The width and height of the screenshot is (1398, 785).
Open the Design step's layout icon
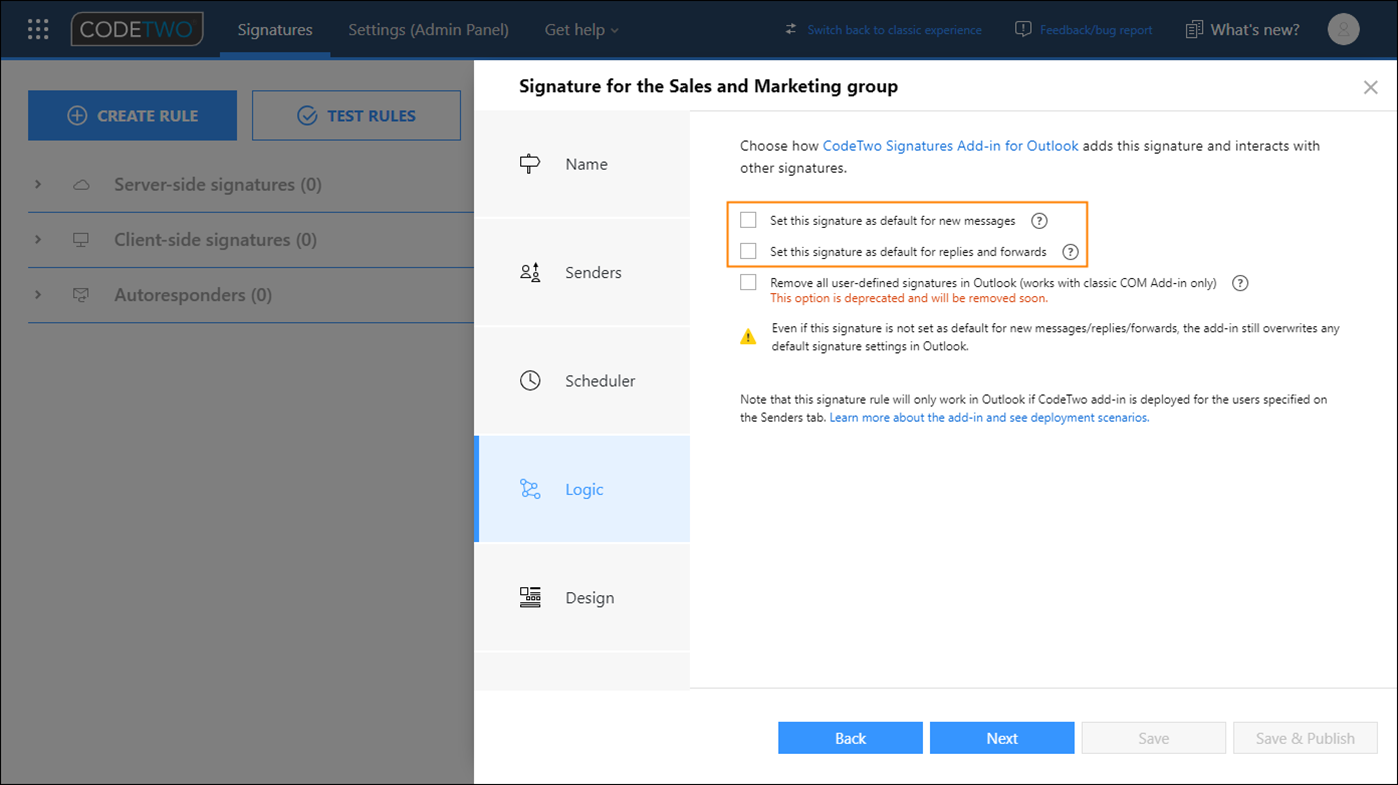(x=530, y=597)
